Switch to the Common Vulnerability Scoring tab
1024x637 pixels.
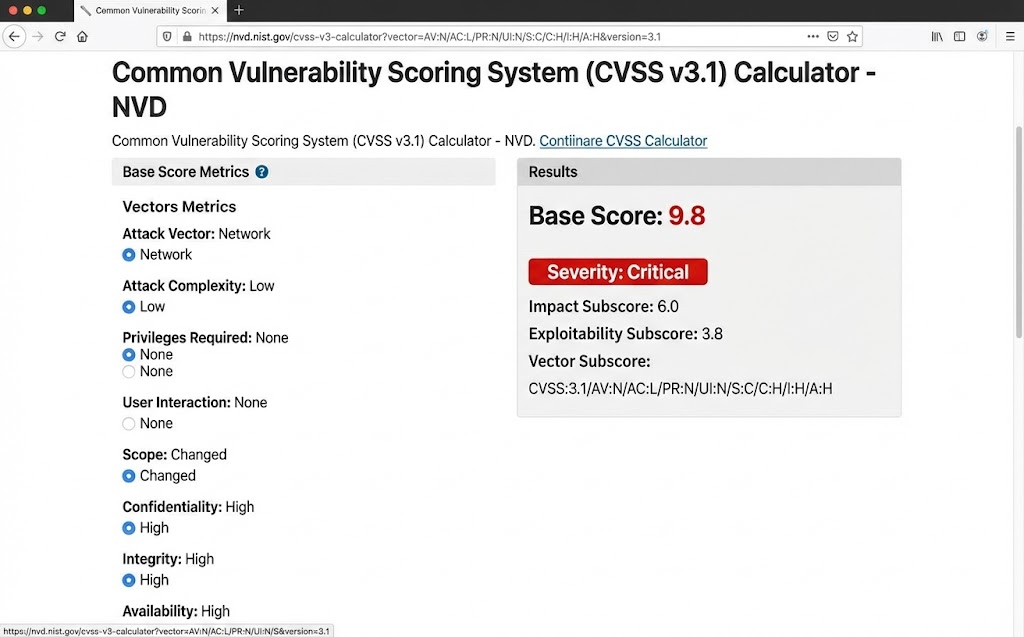point(150,11)
